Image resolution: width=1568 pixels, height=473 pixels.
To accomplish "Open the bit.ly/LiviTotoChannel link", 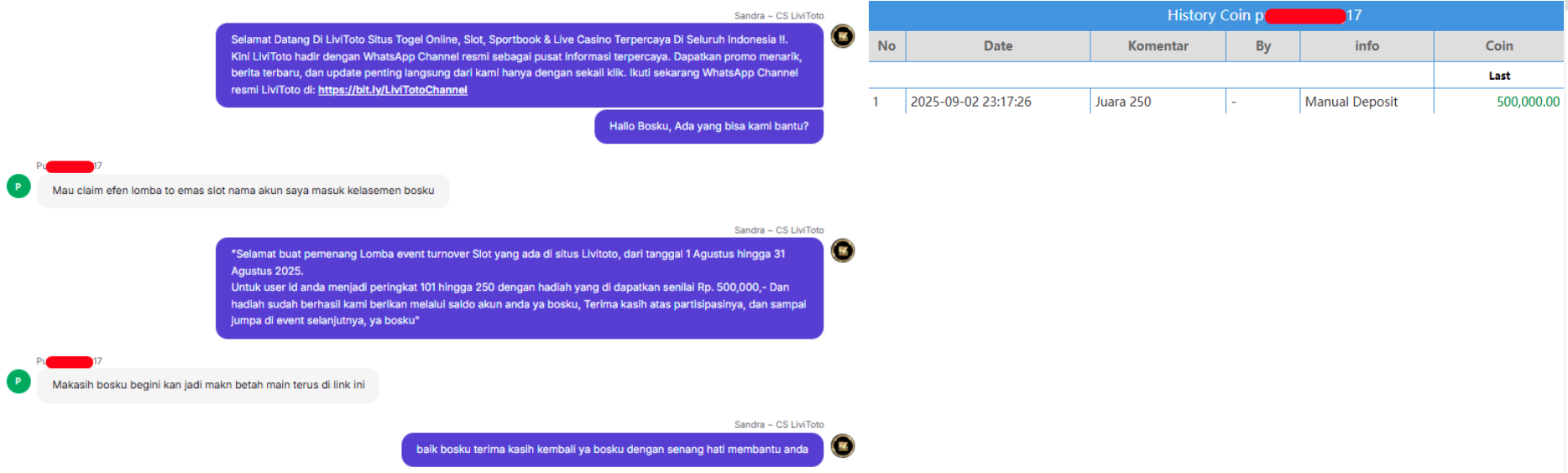I will tap(392, 90).
